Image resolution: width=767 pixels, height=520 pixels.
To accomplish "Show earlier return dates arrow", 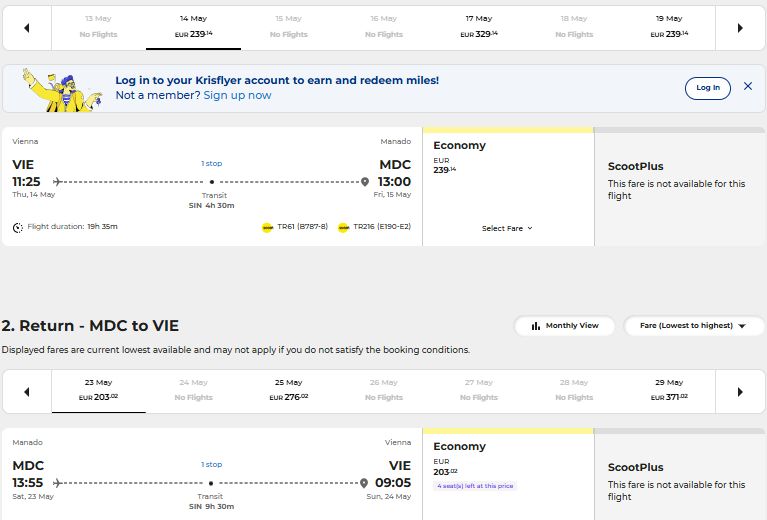I will (27, 392).
